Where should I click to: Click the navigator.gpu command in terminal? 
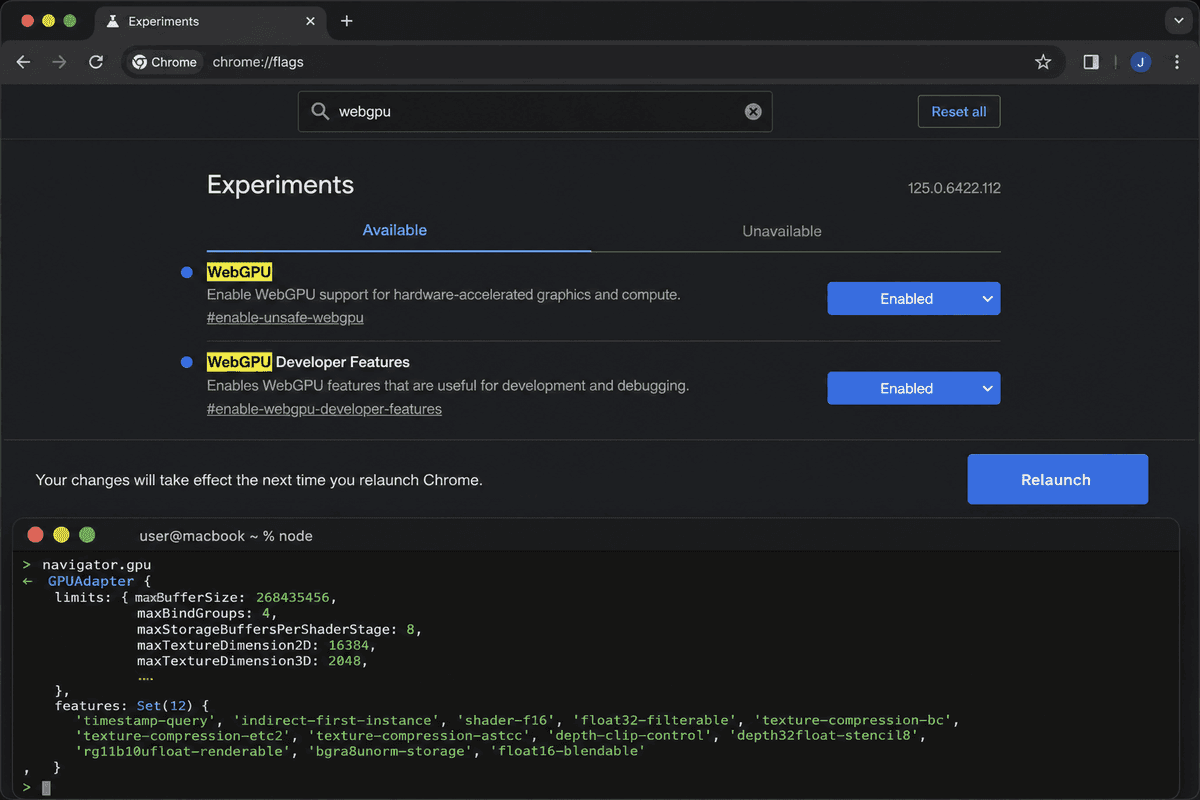click(97, 565)
